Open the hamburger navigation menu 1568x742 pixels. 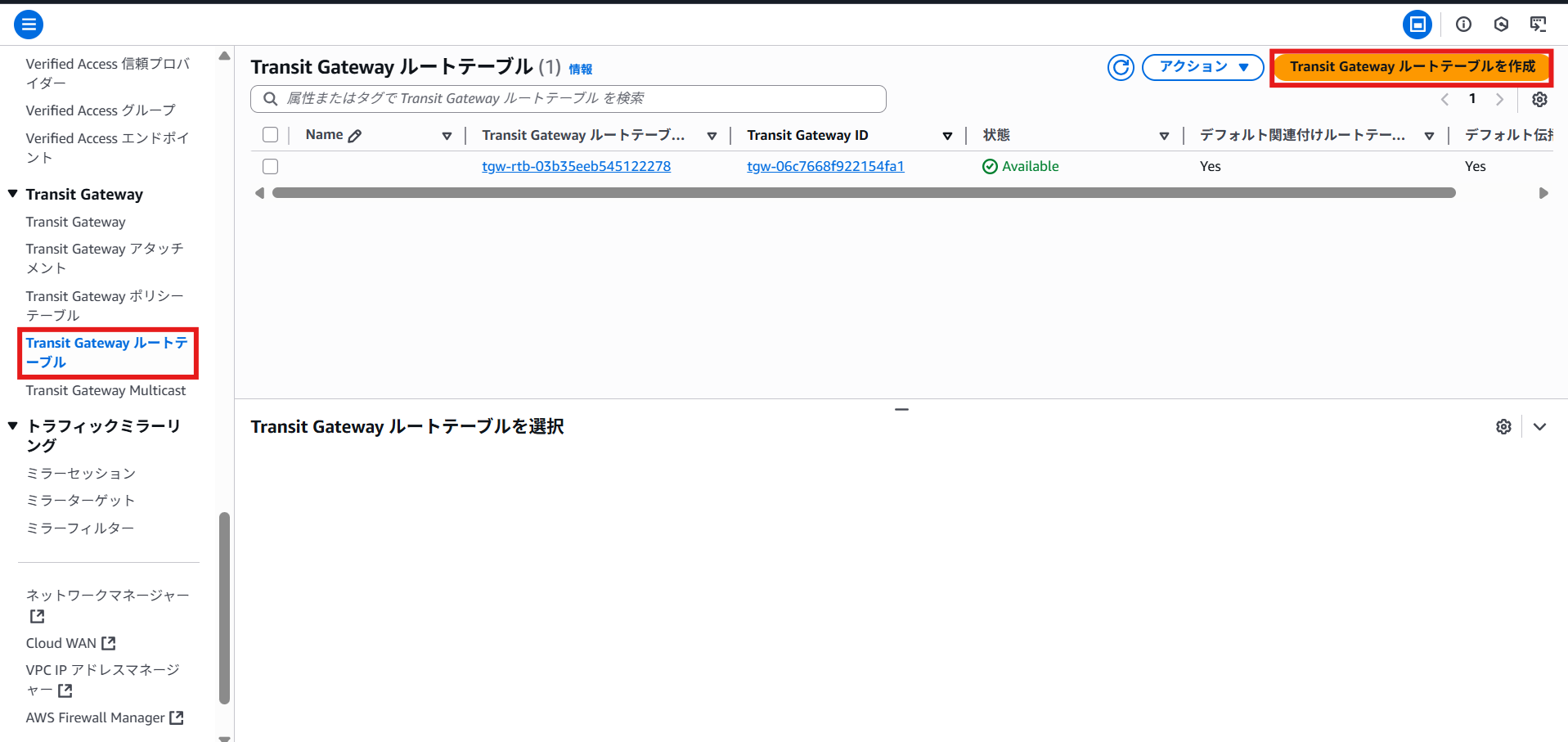pos(29,25)
